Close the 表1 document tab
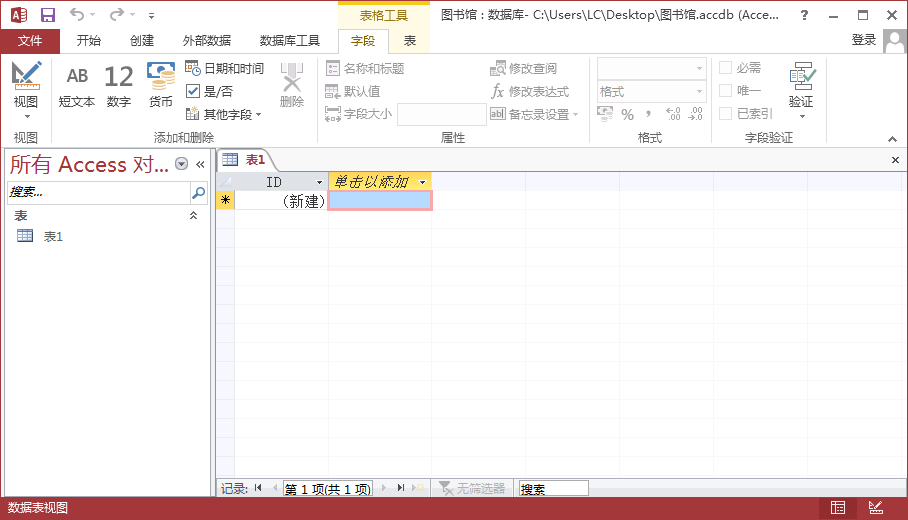 click(895, 160)
